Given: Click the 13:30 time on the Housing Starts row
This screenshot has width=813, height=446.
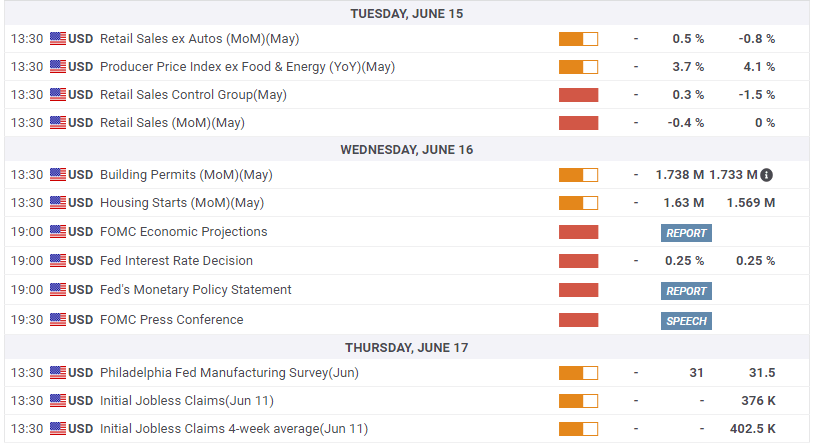Looking at the screenshot, I should tap(27, 203).
